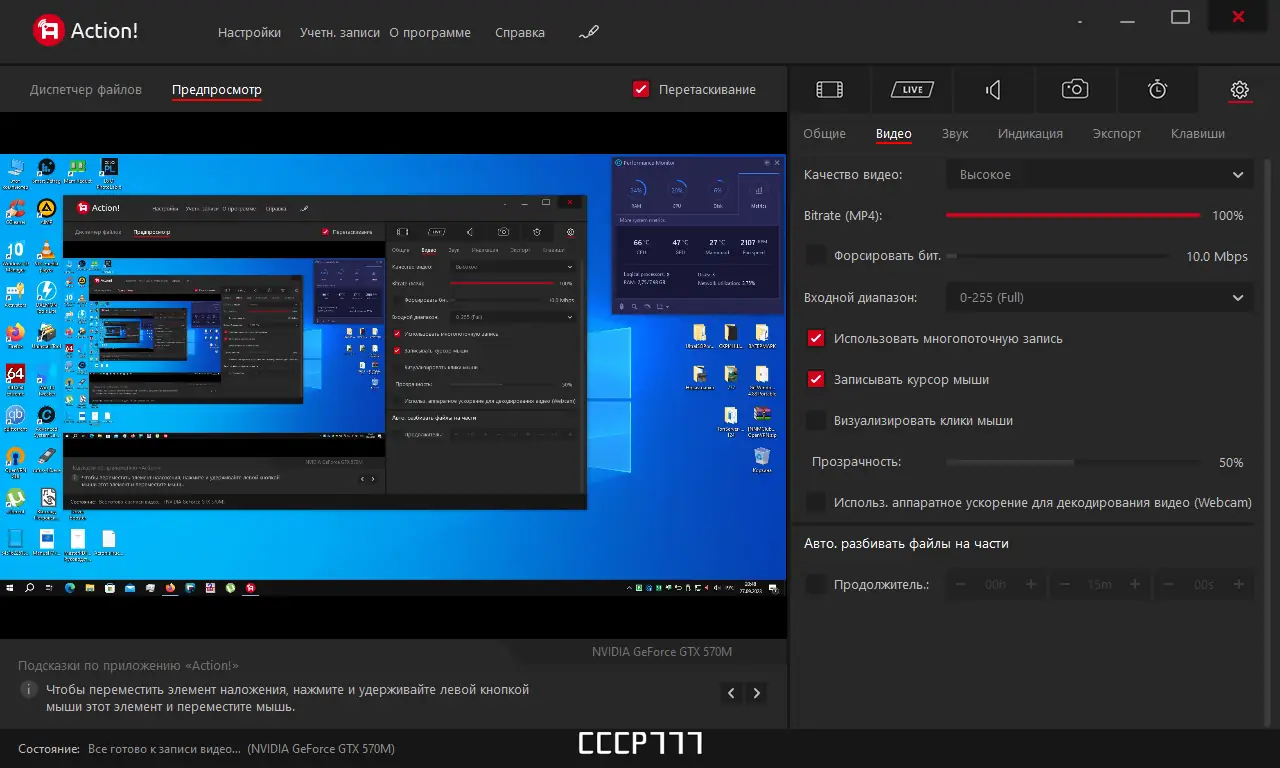Select the screen recording mode icon
Viewport: 1280px width, 768px height.
click(x=829, y=89)
